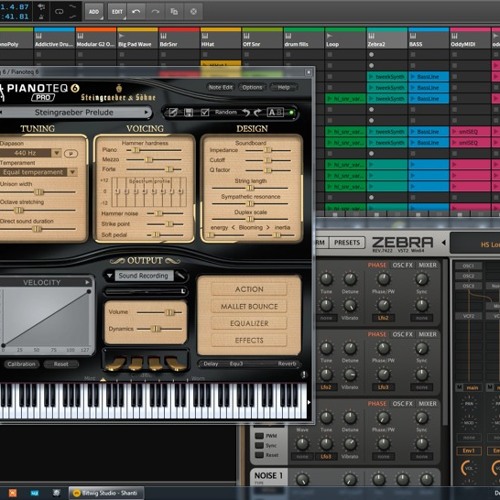Click next-preset arrow right of Steingraeber Prelude
The height and width of the screenshot is (500, 500).
pyautogui.click(x=147, y=113)
